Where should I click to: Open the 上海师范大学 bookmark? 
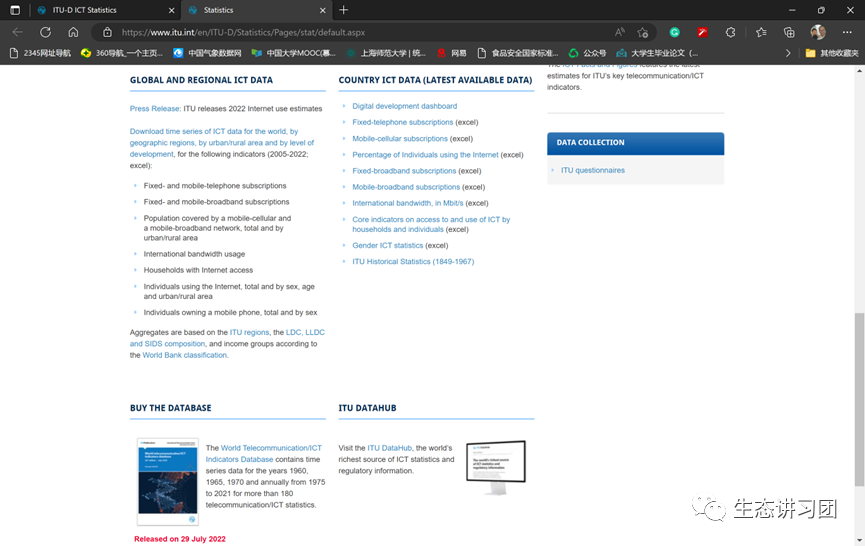(x=386, y=53)
